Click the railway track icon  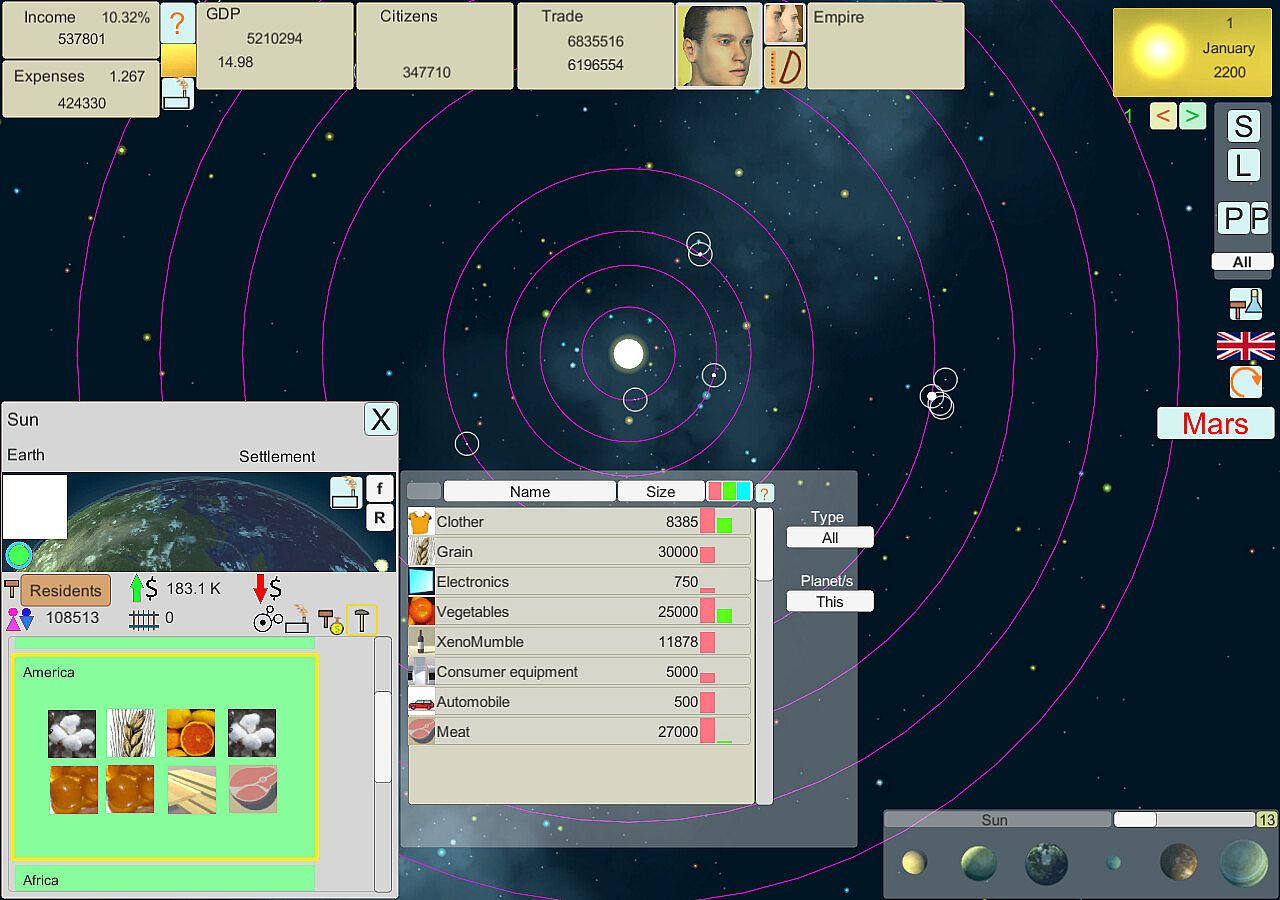coord(144,619)
